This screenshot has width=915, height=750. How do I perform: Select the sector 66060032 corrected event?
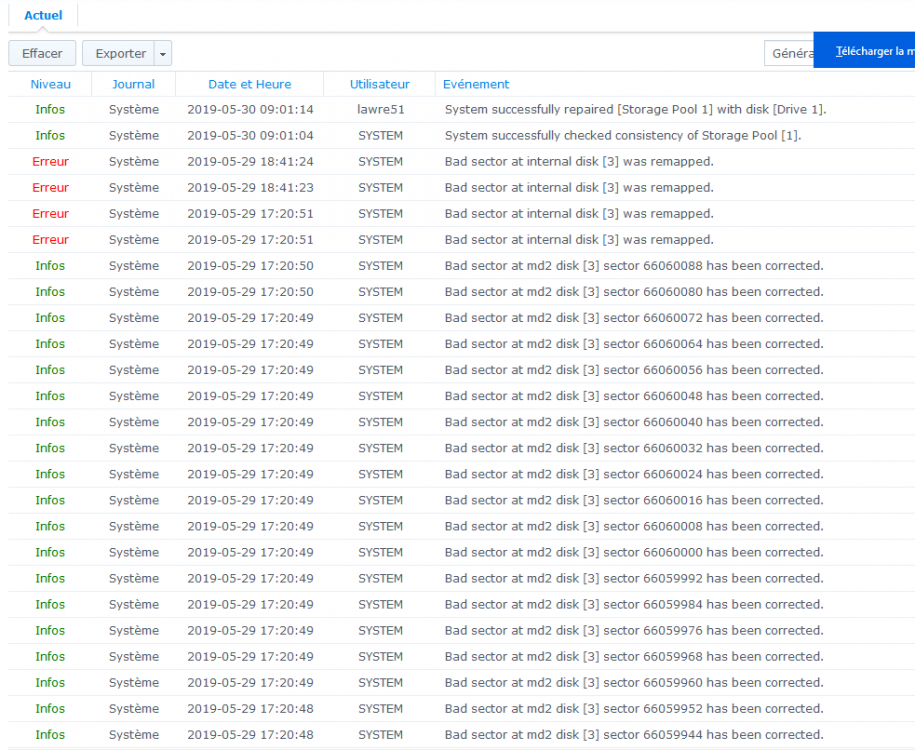coord(462,448)
